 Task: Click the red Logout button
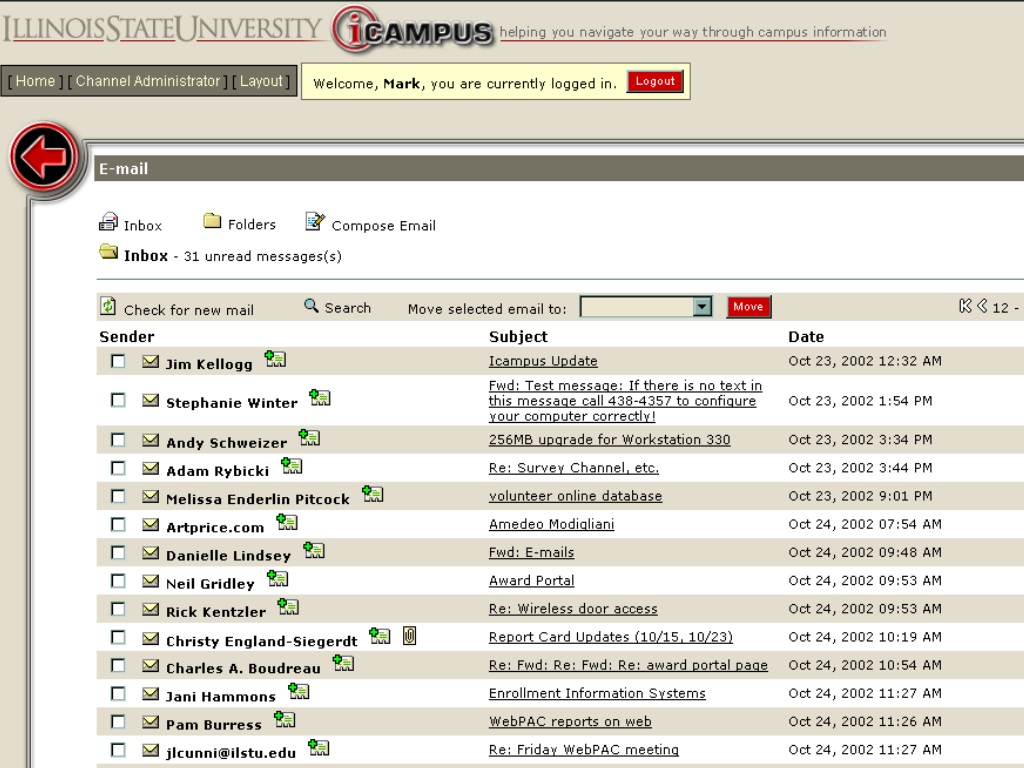(x=655, y=82)
